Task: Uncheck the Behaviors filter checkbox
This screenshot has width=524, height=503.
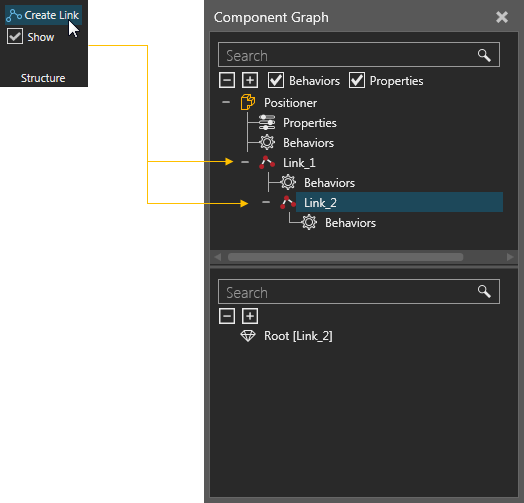Action: (276, 81)
